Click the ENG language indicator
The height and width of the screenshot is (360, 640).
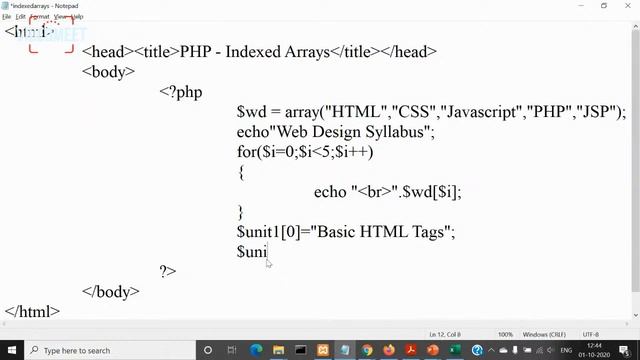click(566, 350)
